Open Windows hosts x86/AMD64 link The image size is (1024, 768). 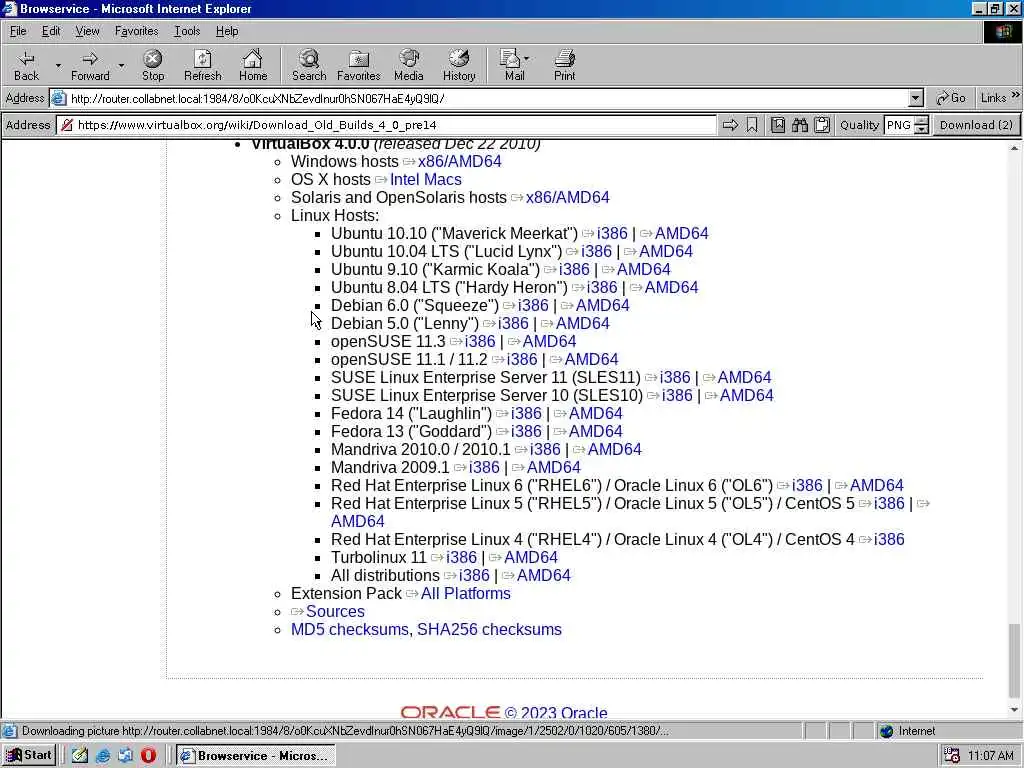460,161
